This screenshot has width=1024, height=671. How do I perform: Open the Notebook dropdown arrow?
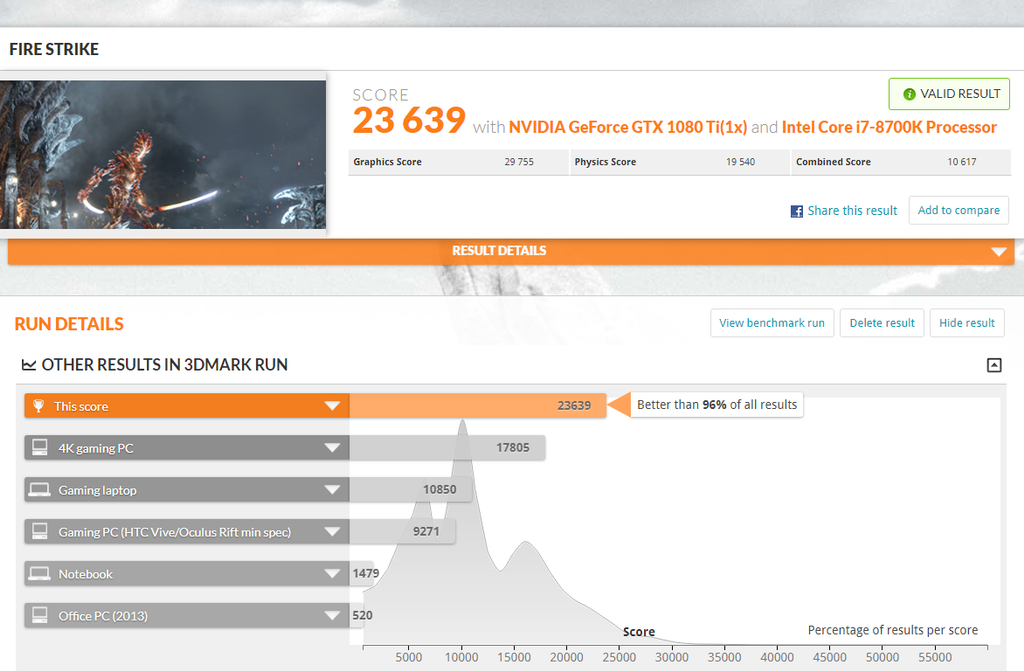(x=332, y=573)
